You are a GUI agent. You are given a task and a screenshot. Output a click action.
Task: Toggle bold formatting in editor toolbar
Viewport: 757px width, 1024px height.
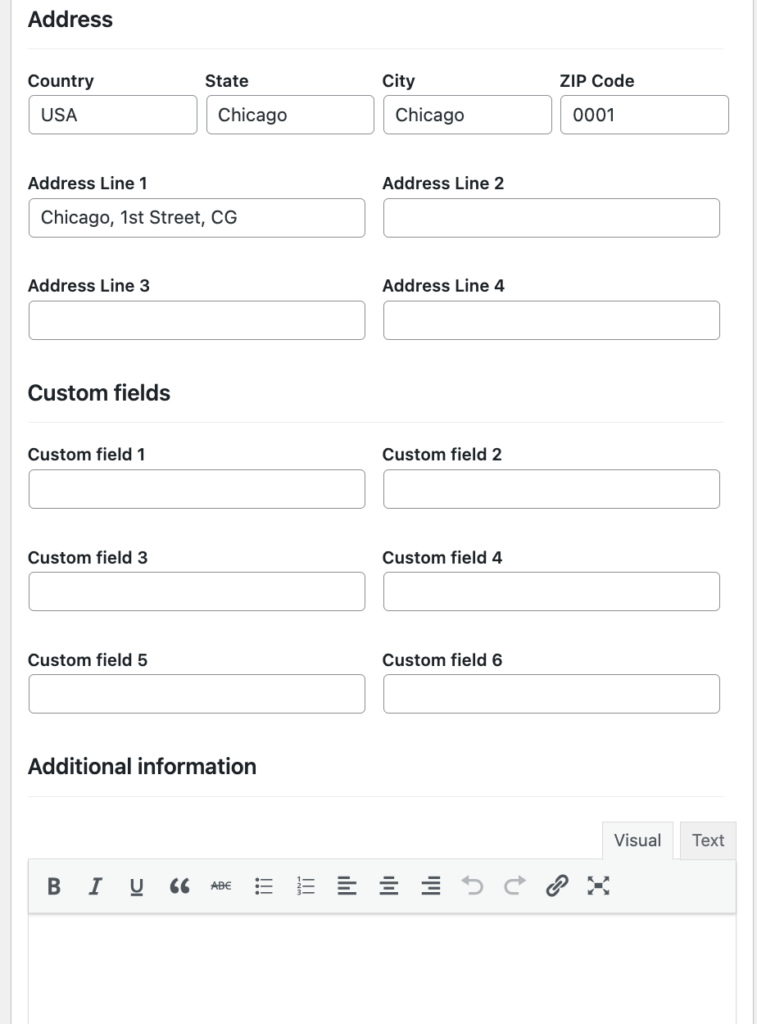click(x=54, y=886)
